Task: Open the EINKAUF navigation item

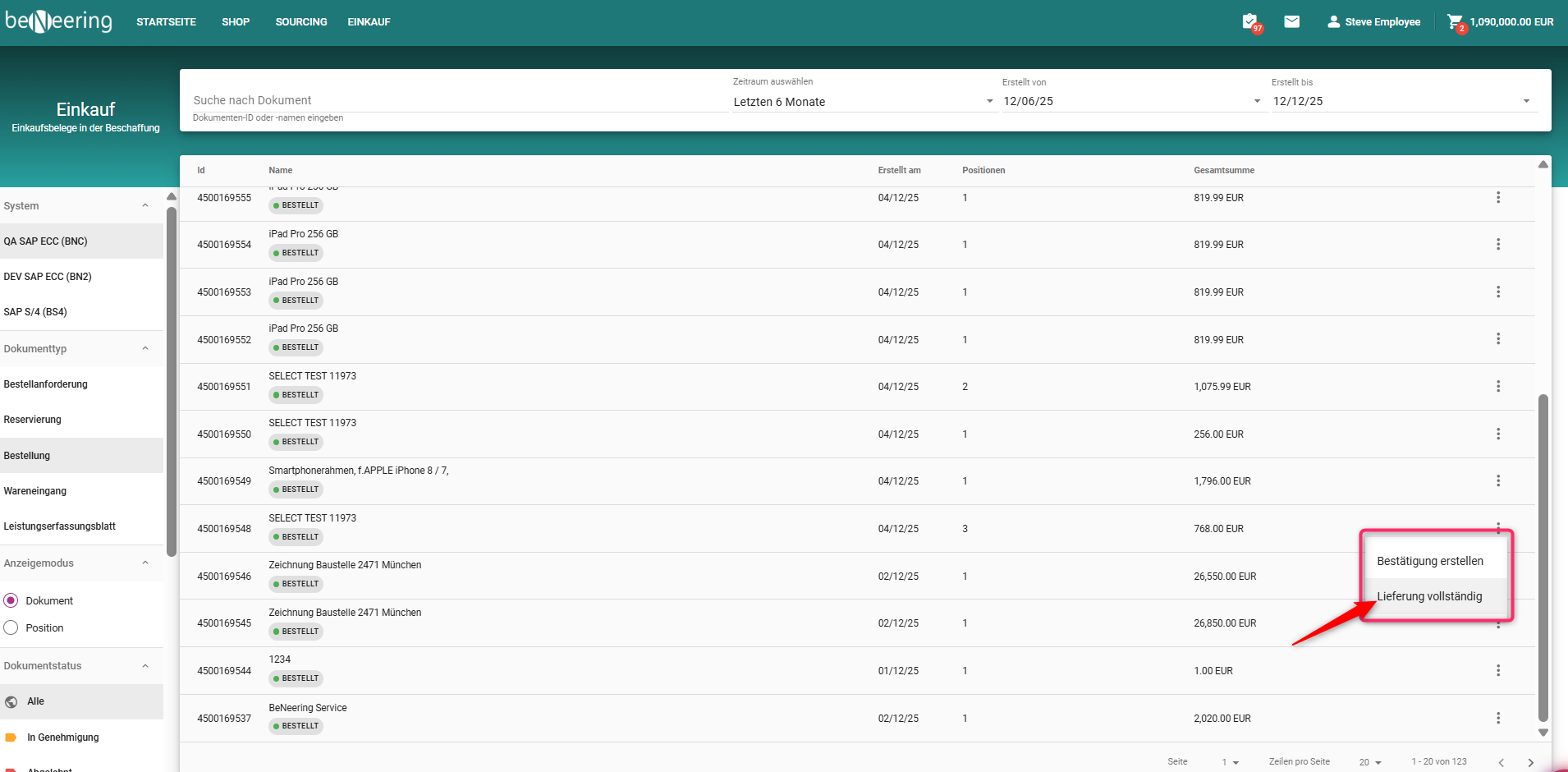Action: click(x=369, y=22)
